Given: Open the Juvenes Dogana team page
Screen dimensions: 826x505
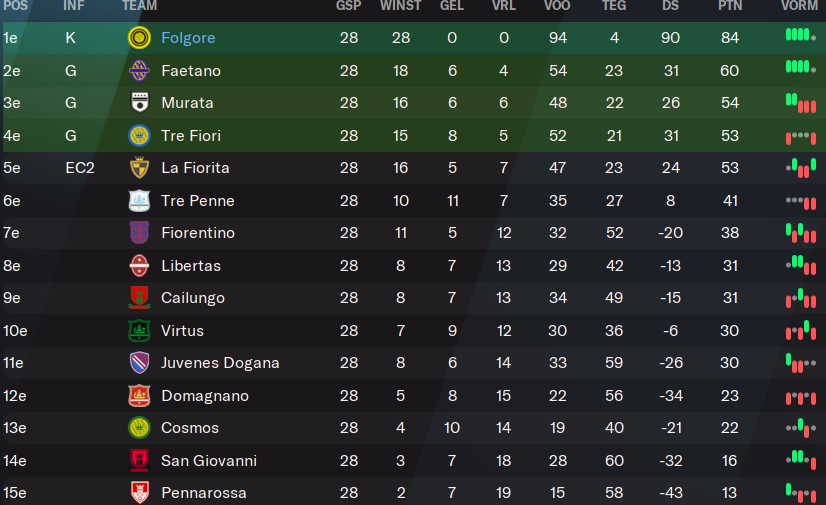Looking at the screenshot, I should click(x=220, y=363).
